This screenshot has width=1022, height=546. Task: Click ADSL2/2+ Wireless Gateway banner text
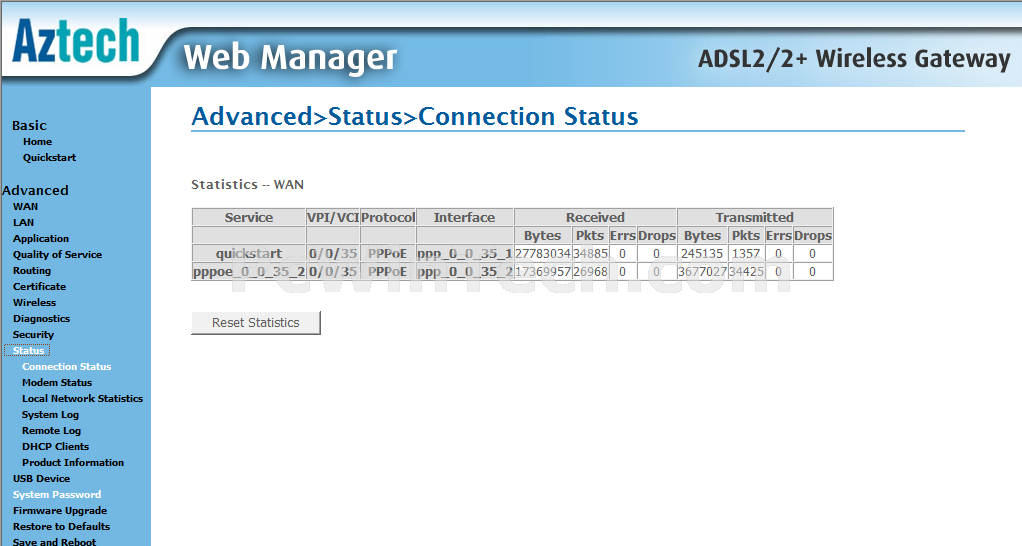pyautogui.click(x=854, y=59)
